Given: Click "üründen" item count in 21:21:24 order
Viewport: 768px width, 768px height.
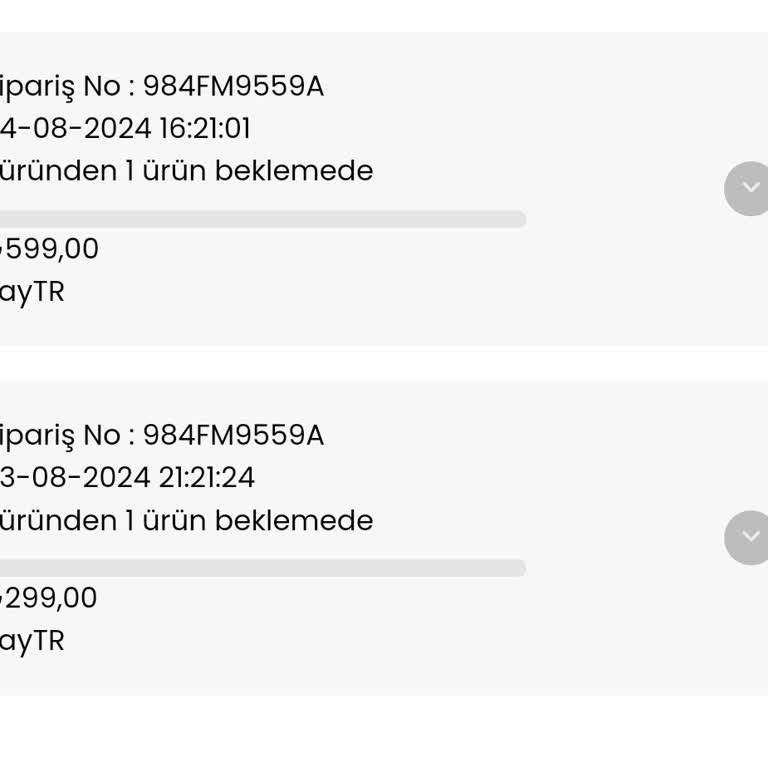Looking at the screenshot, I should [58, 521].
